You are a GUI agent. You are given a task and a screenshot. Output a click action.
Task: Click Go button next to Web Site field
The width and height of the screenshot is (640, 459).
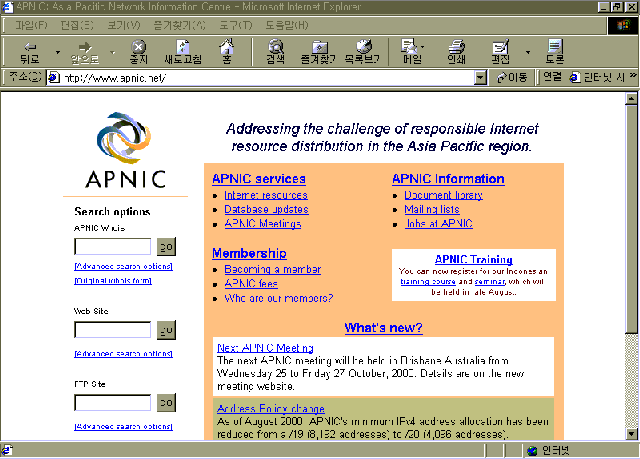pyautogui.click(x=167, y=330)
